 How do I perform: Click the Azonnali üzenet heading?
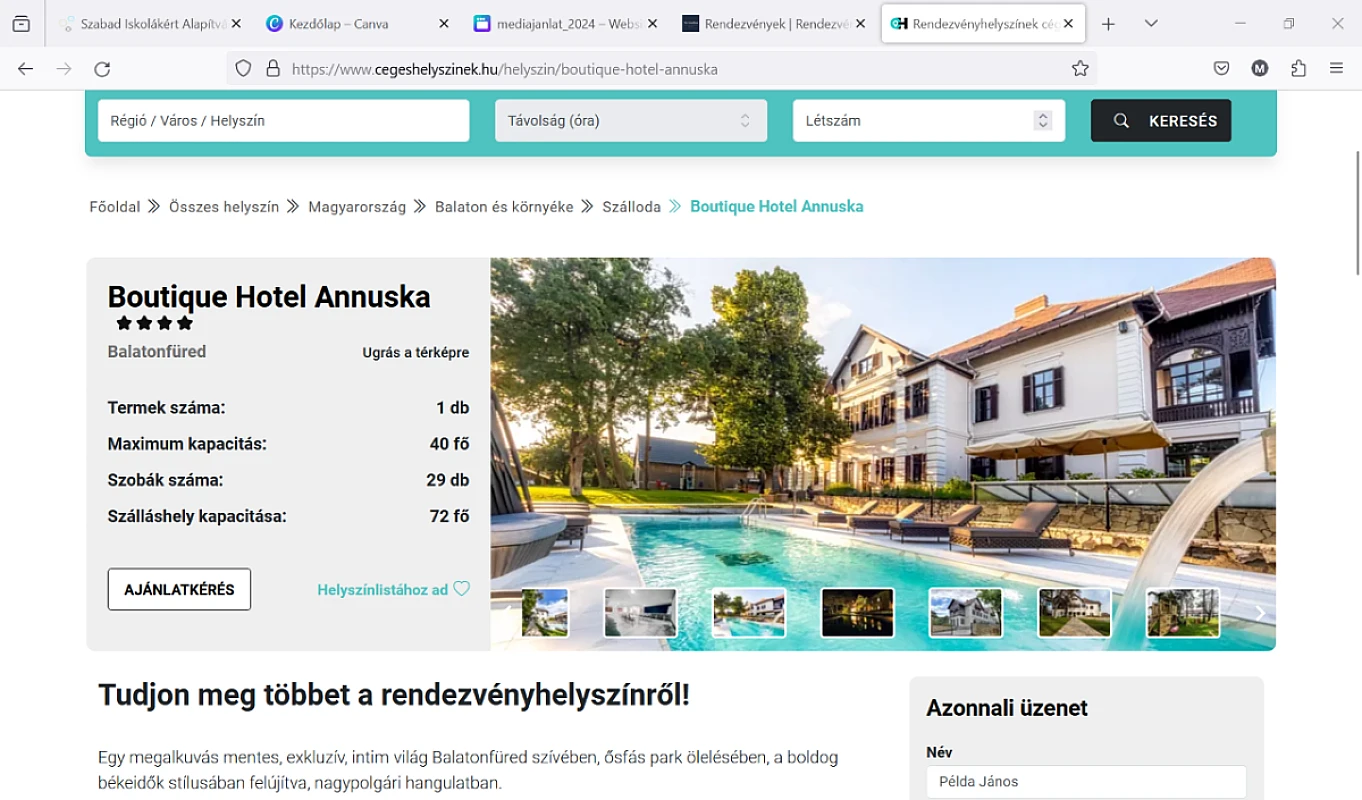coord(1007,708)
